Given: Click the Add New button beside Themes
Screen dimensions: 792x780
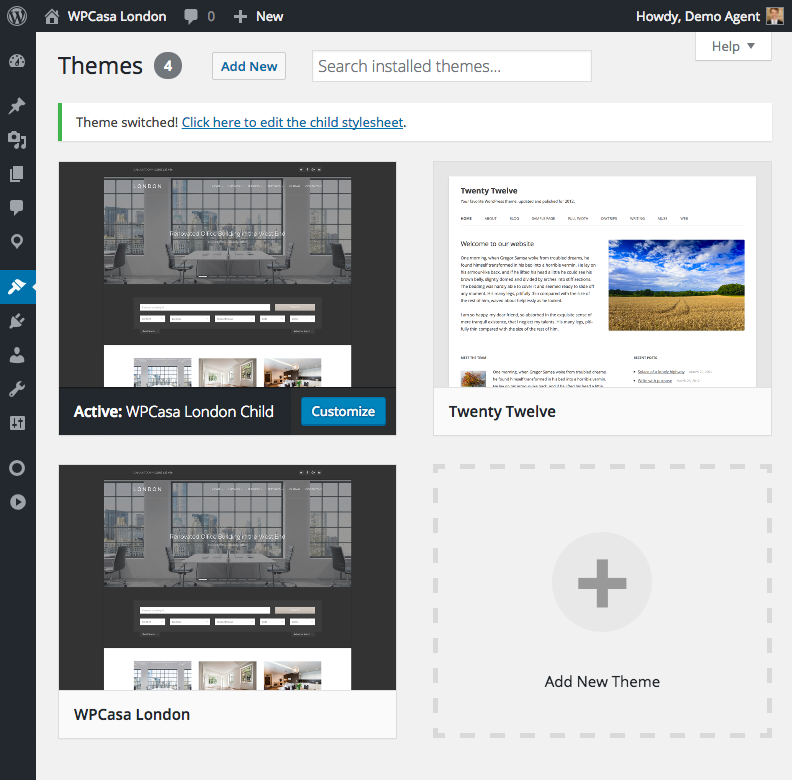Looking at the screenshot, I should [x=249, y=66].
